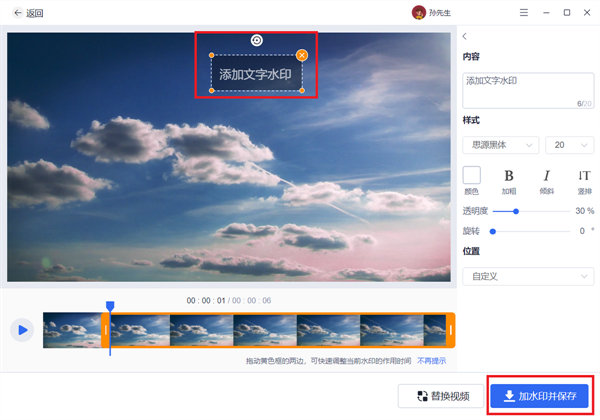Play the video preview
Viewport: 600px width, 420px height.
(x=21, y=329)
